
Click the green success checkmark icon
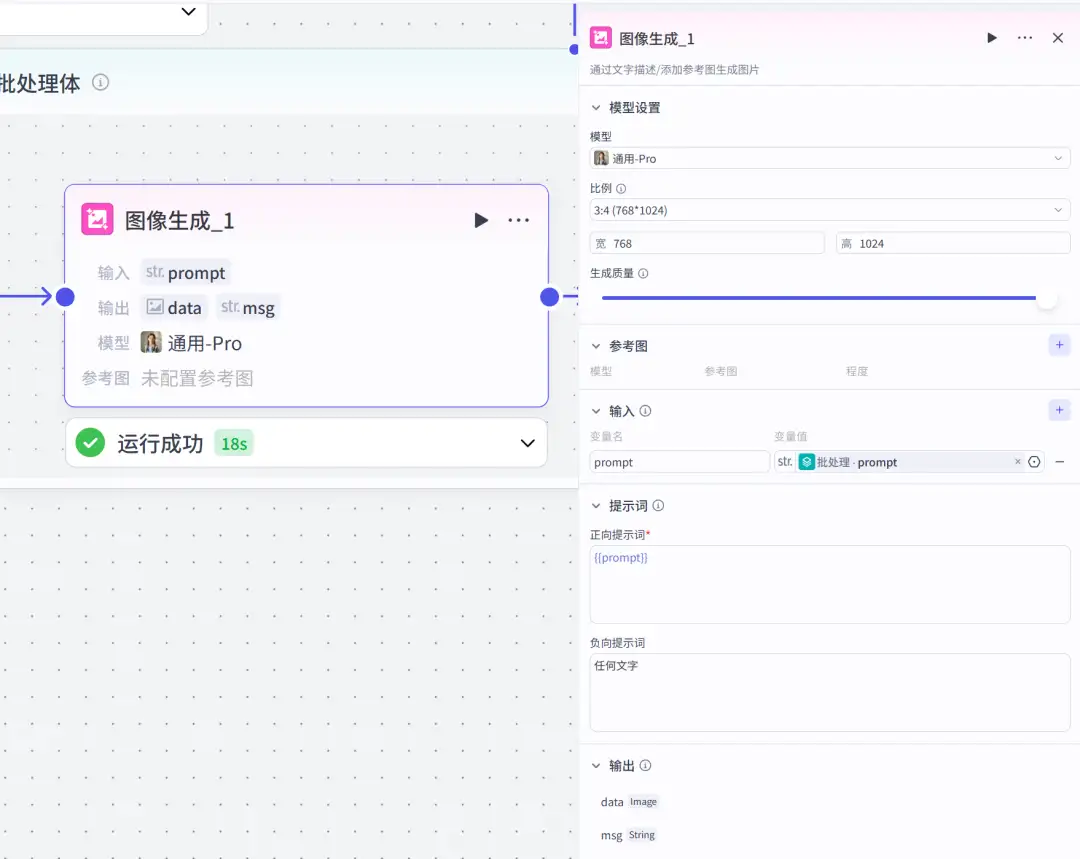coord(90,443)
